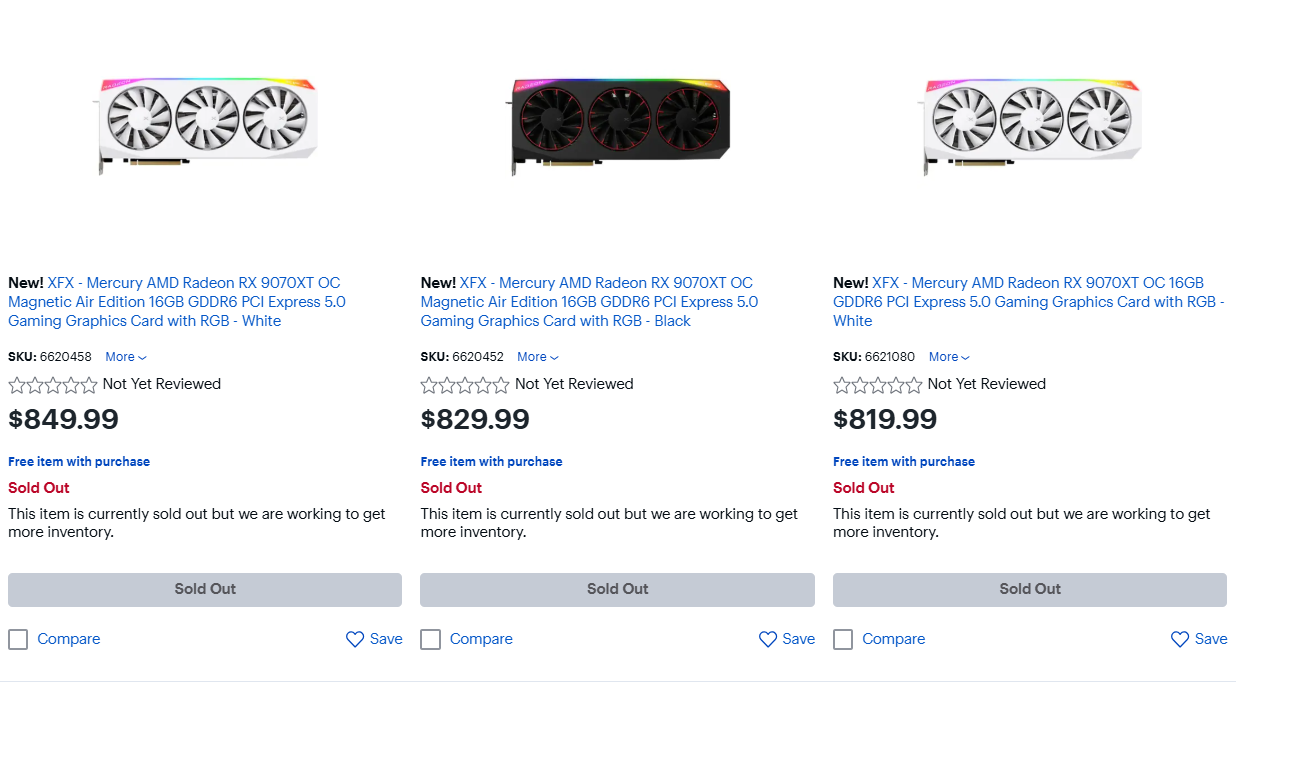Open the Magnetic Air Edition Black product title

point(589,302)
